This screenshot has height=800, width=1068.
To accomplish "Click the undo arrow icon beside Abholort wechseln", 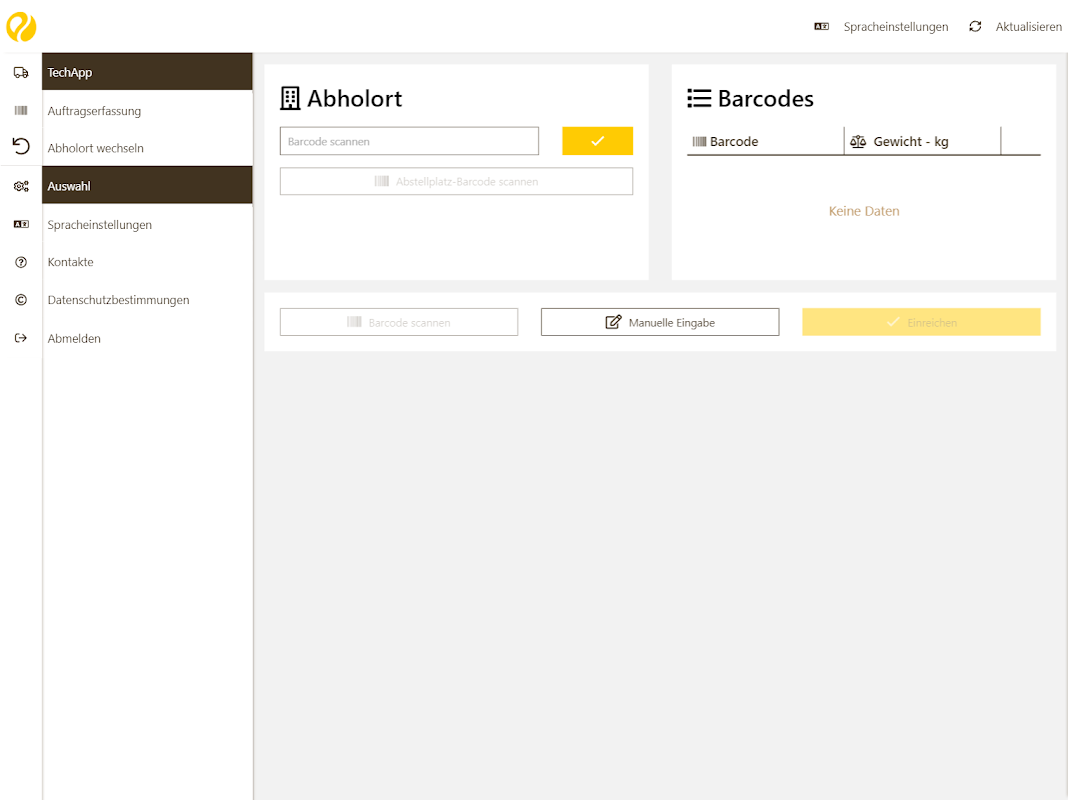I will click(21, 146).
